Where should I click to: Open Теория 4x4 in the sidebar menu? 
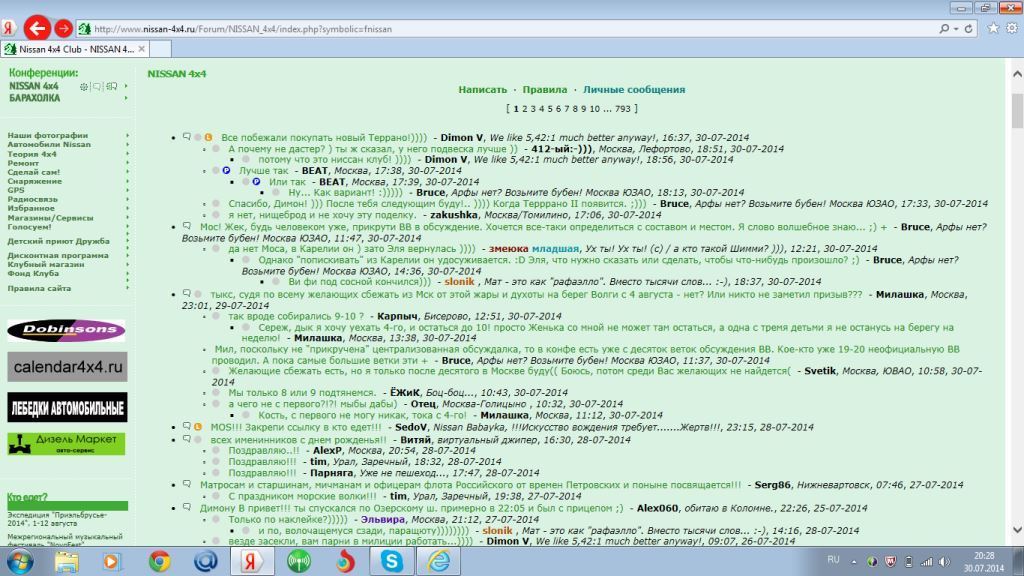[32, 154]
